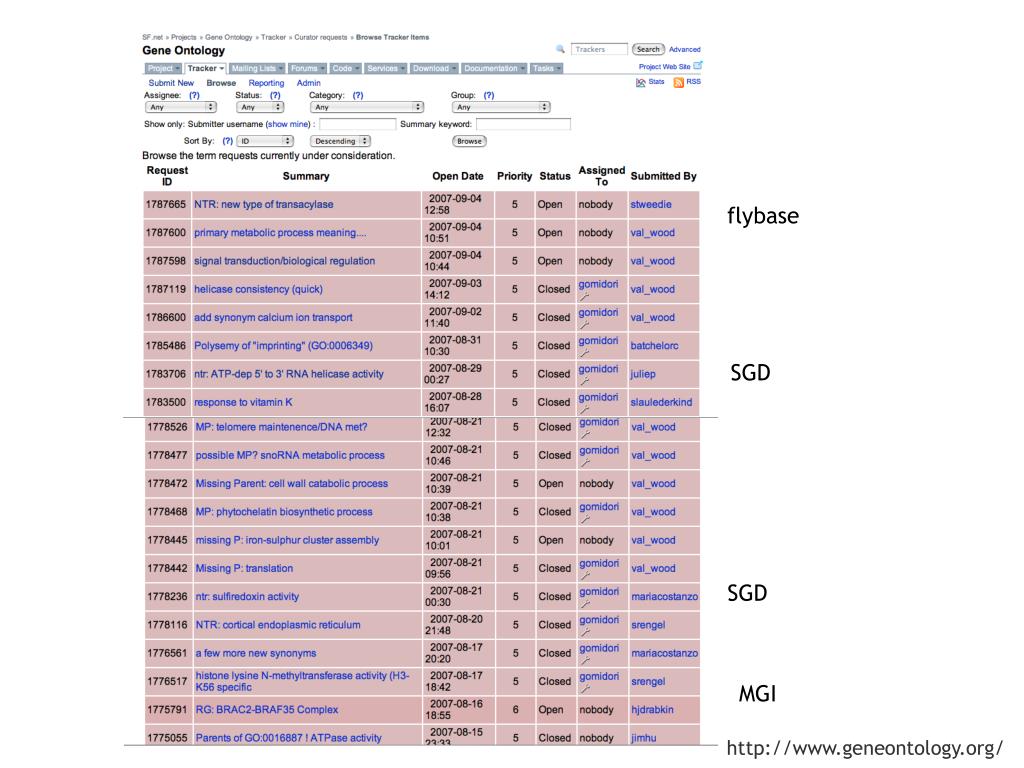
Task: Click submitter juliep link
Action: tap(643, 374)
